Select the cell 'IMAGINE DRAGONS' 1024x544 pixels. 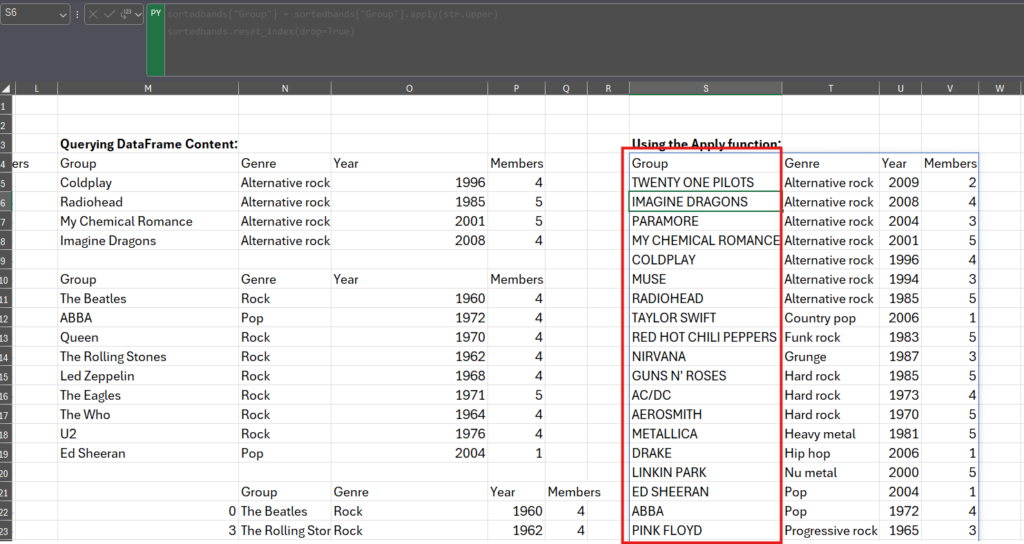pos(705,202)
